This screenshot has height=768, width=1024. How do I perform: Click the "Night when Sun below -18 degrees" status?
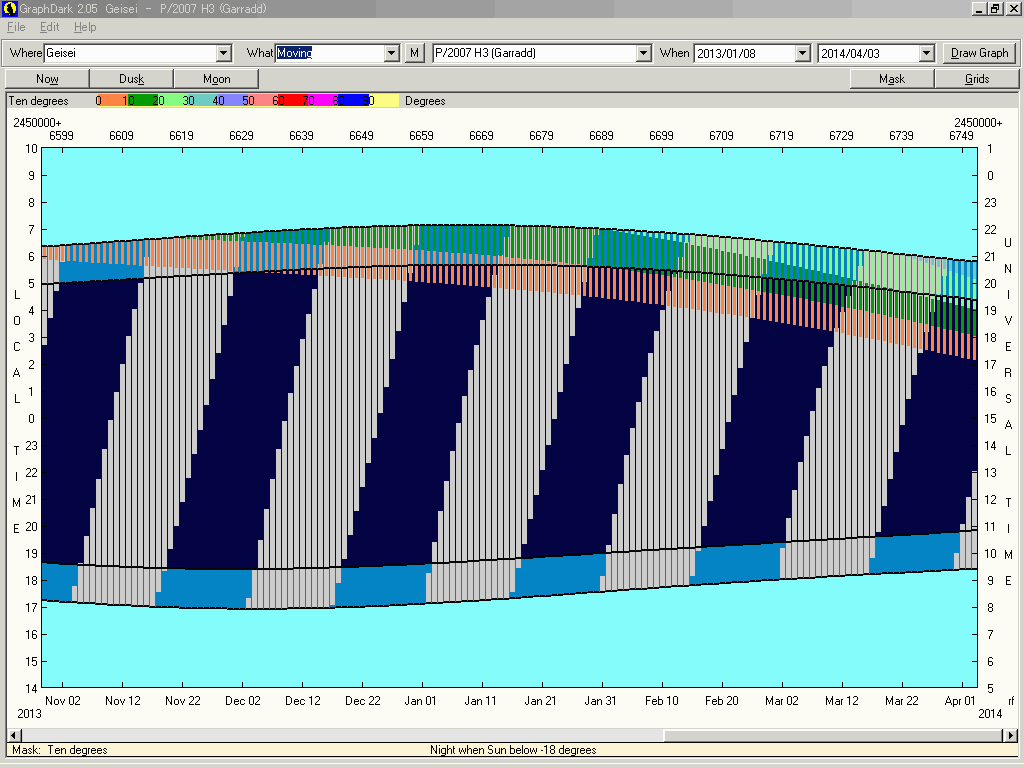(513, 750)
